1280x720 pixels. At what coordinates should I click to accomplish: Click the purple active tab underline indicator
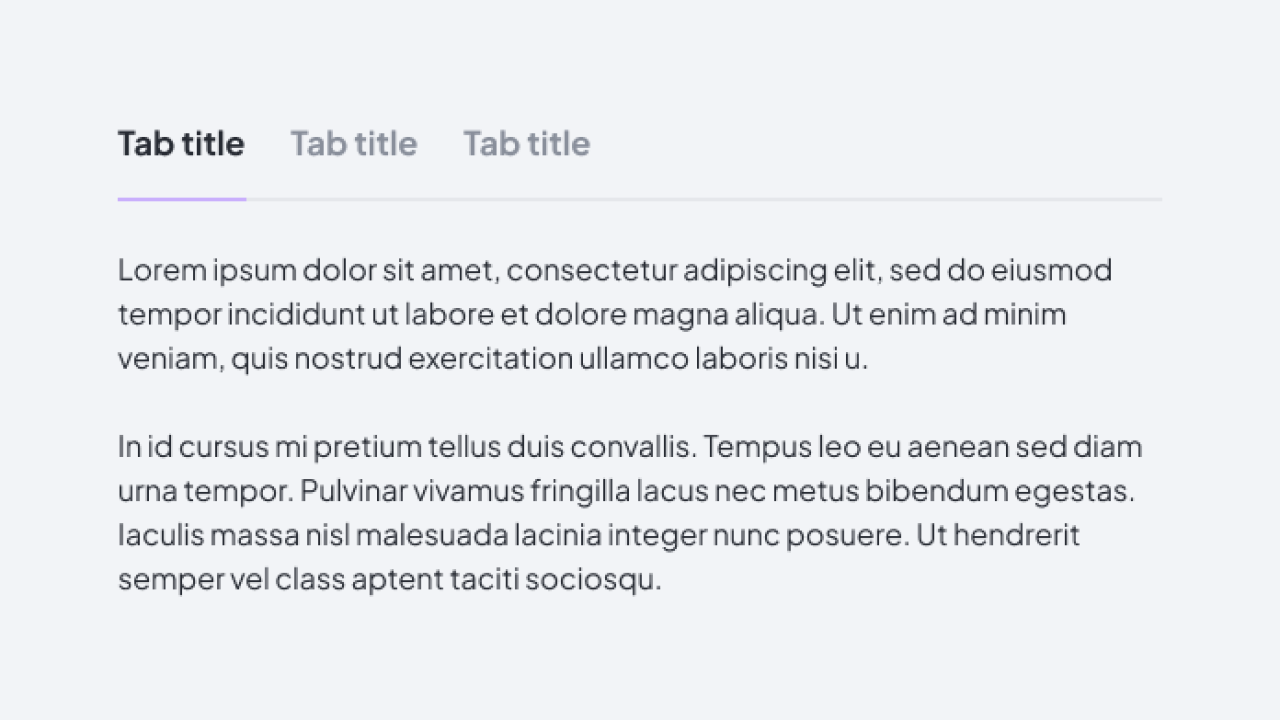coord(181,199)
